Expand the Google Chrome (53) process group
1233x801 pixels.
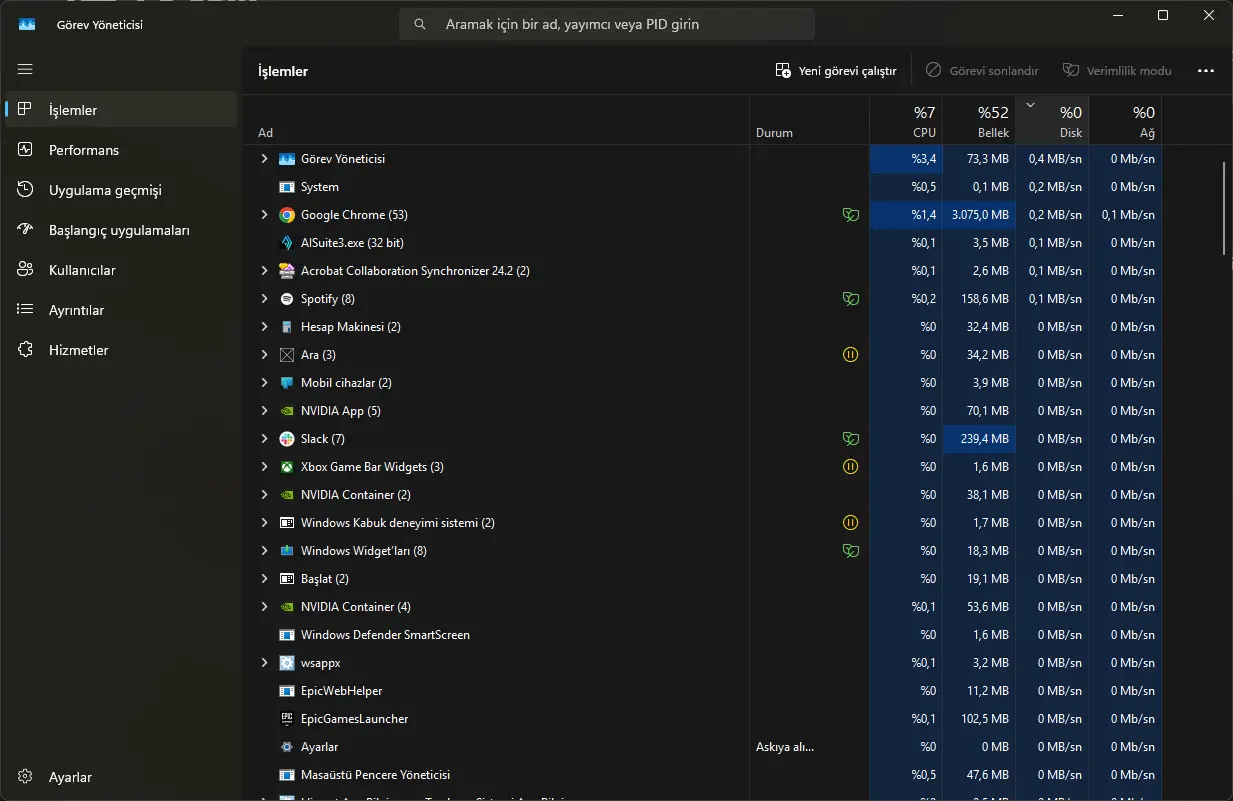(x=264, y=215)
